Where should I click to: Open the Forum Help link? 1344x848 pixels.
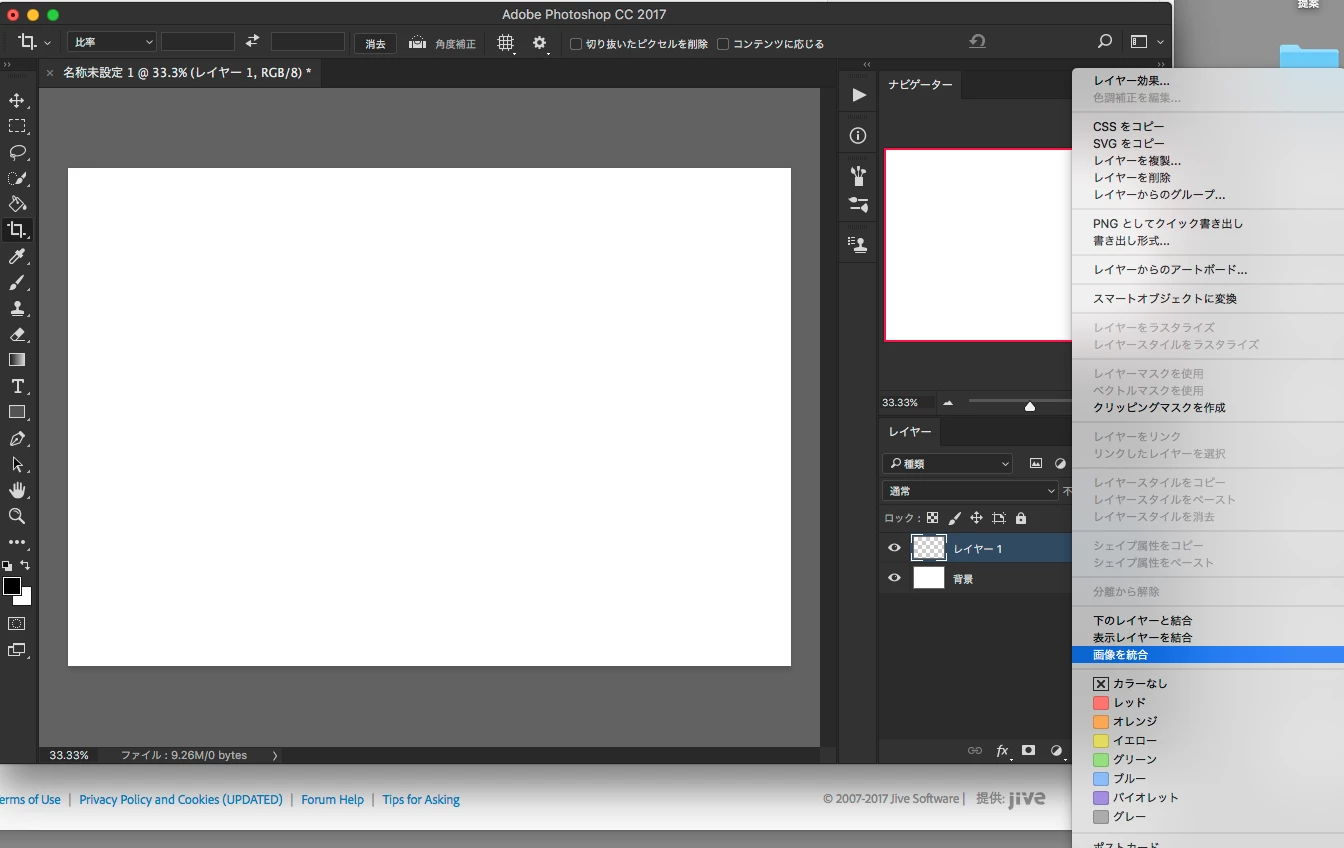332,800
